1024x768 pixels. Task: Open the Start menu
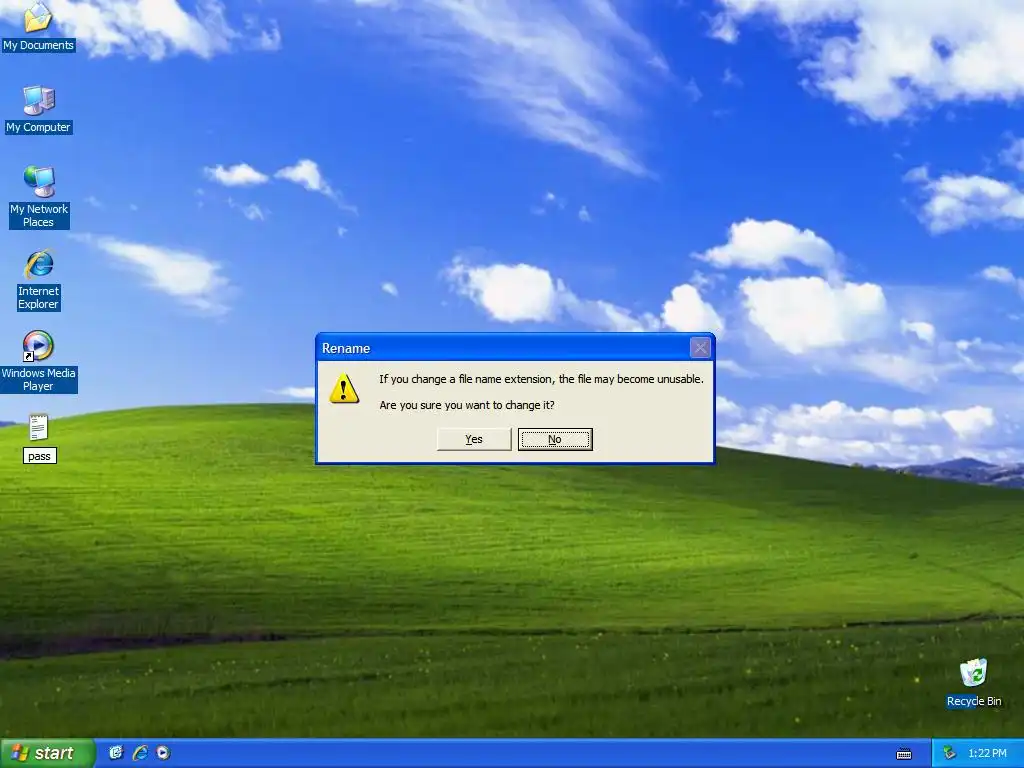click(x=47, y=753)
